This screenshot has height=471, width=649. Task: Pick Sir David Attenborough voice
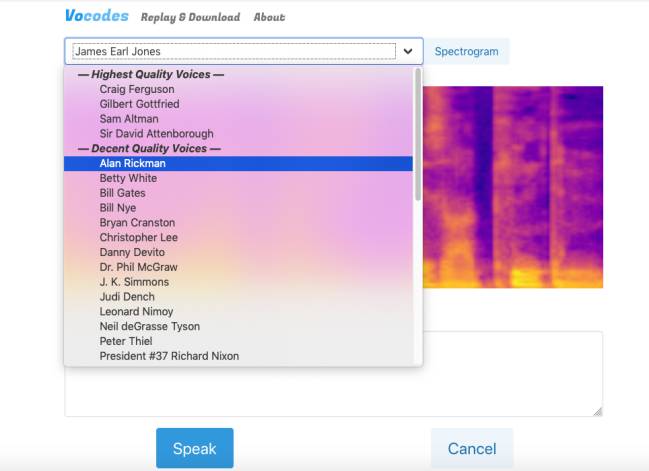pyautogui.click(x=156, y=134)
